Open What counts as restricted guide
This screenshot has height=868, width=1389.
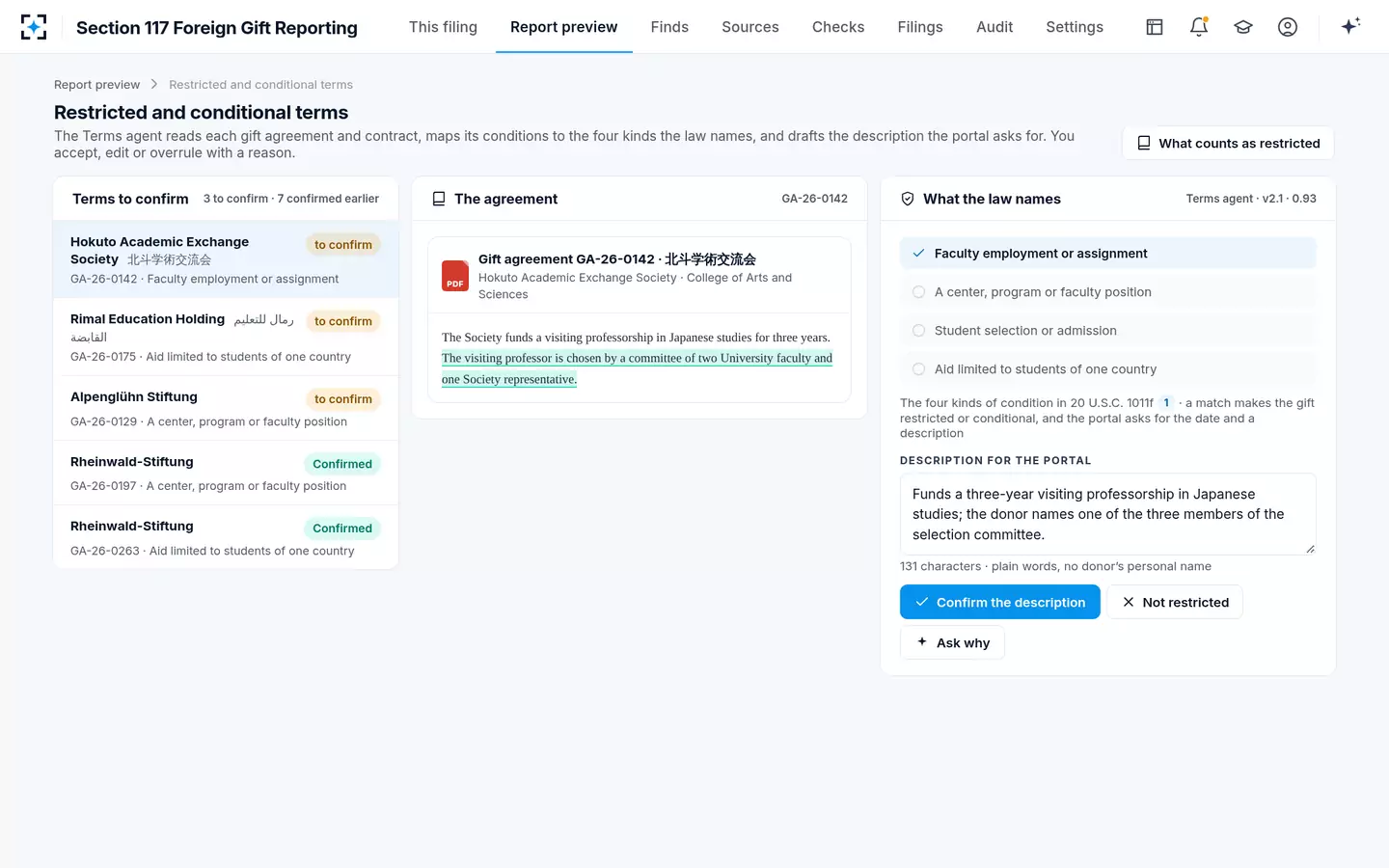point(1228,143)
